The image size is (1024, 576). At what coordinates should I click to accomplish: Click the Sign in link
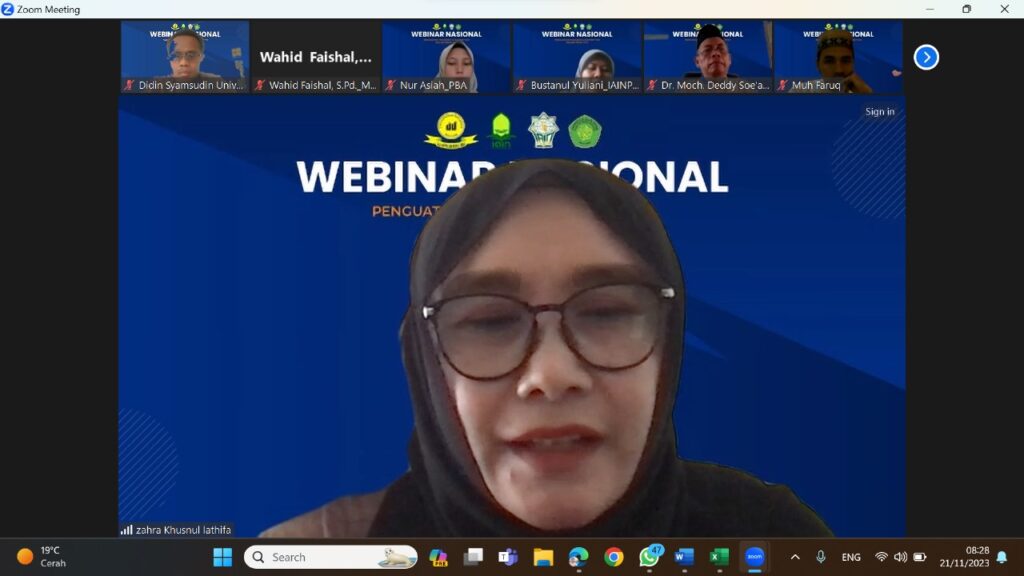pyautogui.click(x=880, y=112)
